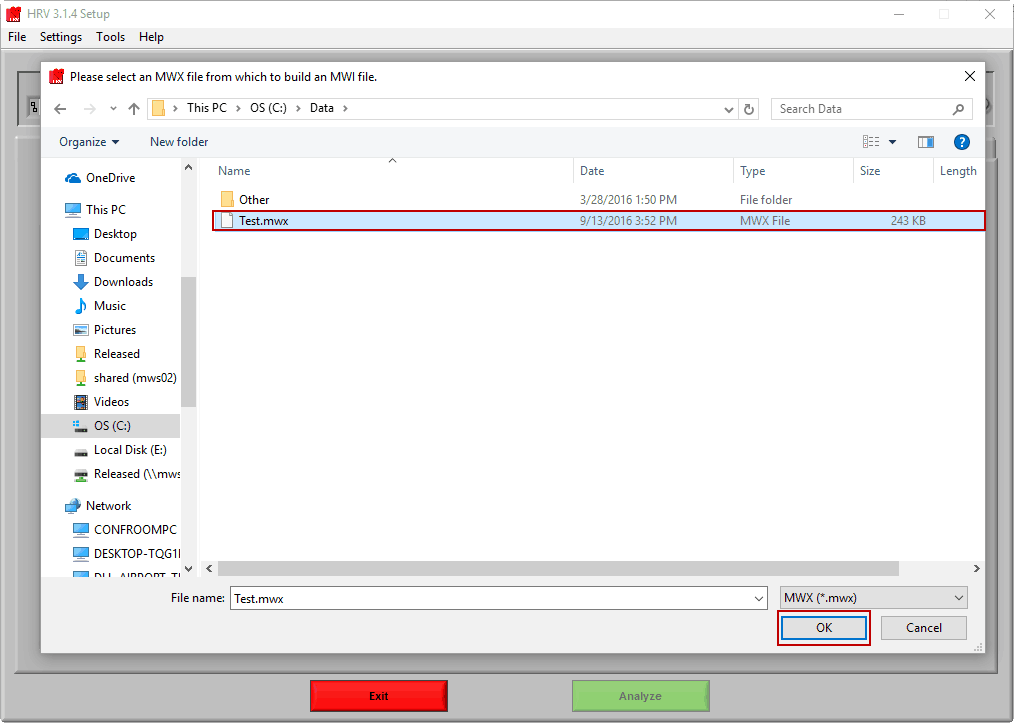Select the Other folder icon

pyautogui.click(x=227, y=199)
